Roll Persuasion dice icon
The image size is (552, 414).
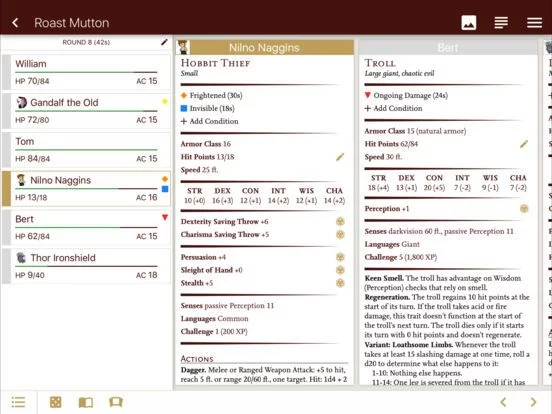pyautogui.click(x=340, y=257)
